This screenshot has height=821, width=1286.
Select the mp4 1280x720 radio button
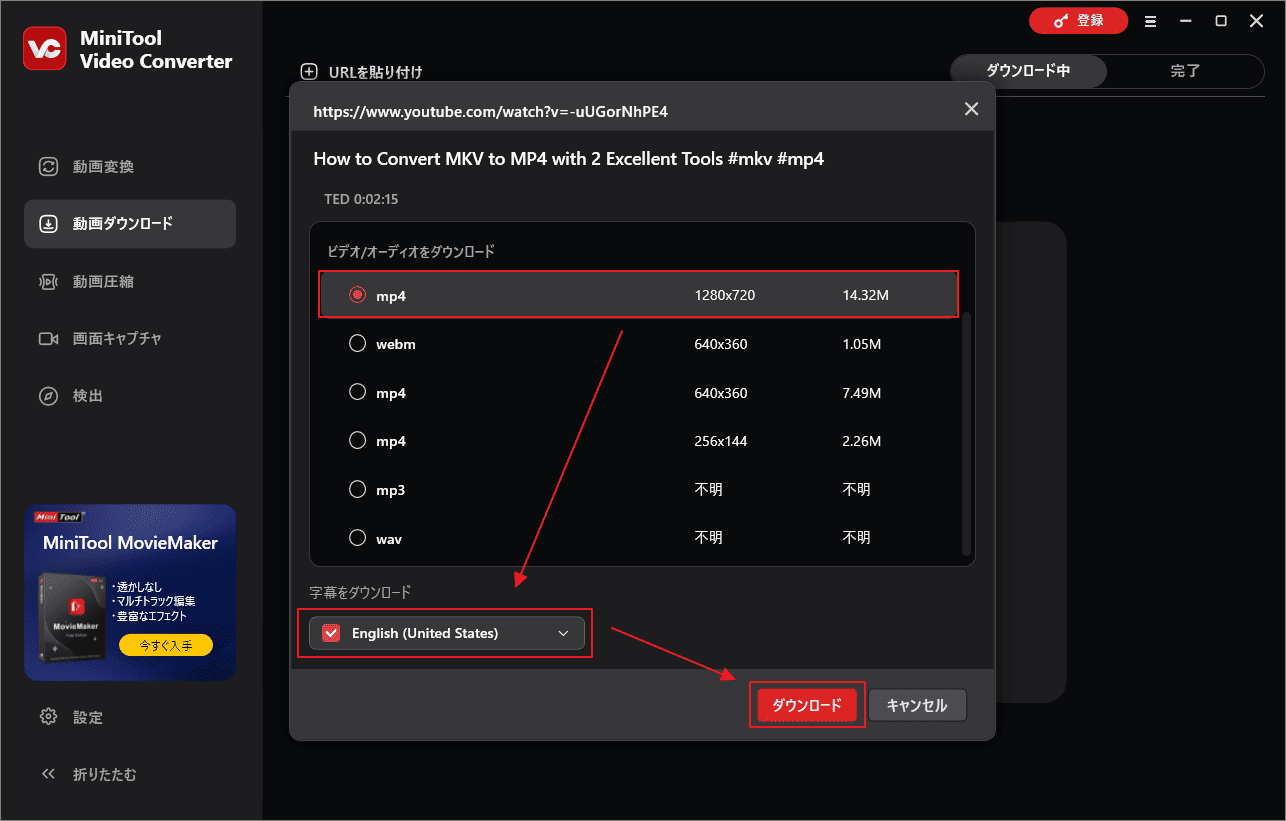[357, 296]
